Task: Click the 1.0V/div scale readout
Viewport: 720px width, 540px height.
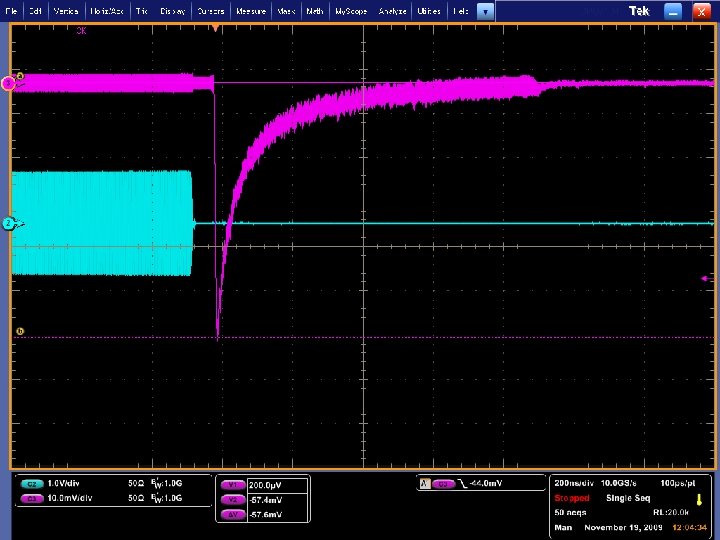Action: pyautogui.click(x=63, y=484)
